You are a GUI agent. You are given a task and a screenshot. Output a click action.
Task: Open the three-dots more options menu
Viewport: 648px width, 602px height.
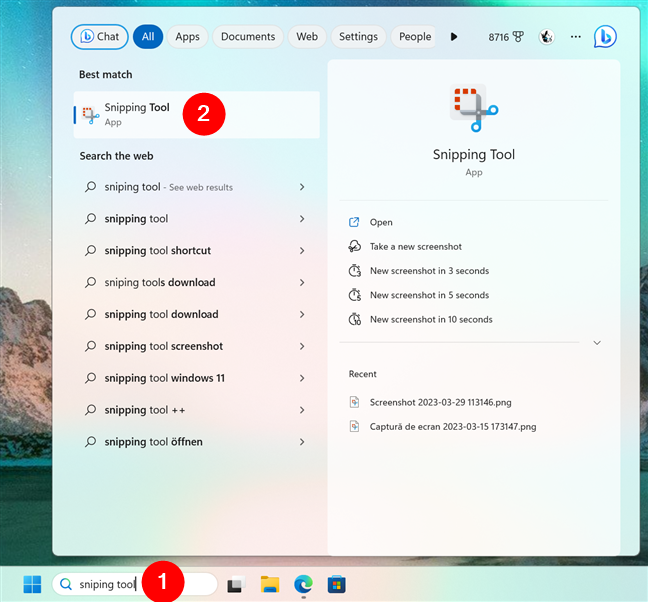[x=575, y=37]
